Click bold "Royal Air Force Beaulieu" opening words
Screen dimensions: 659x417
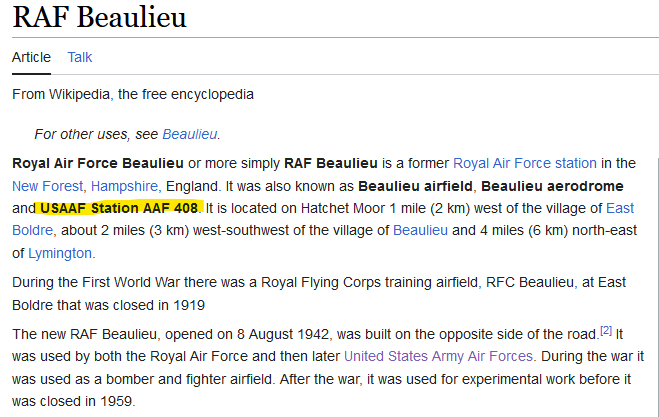pyautogui.click(x=98, y=163)
